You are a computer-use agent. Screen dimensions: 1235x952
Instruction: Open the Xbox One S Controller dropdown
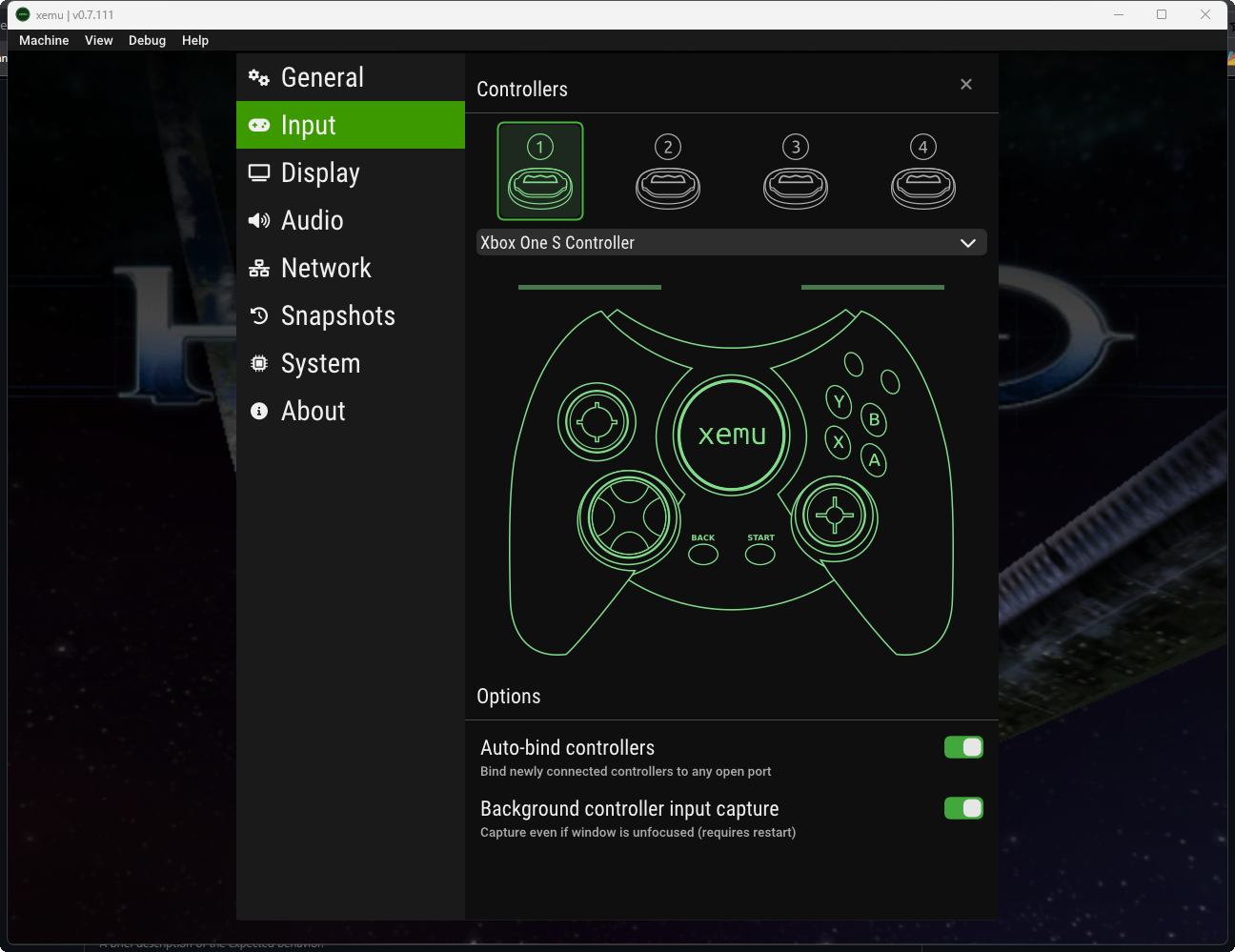coord(731,242)
